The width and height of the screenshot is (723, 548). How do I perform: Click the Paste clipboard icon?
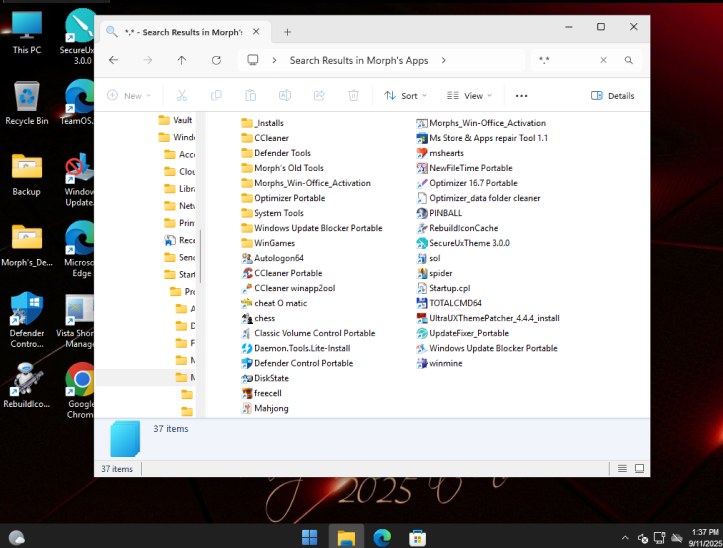[x=250, y=95]
